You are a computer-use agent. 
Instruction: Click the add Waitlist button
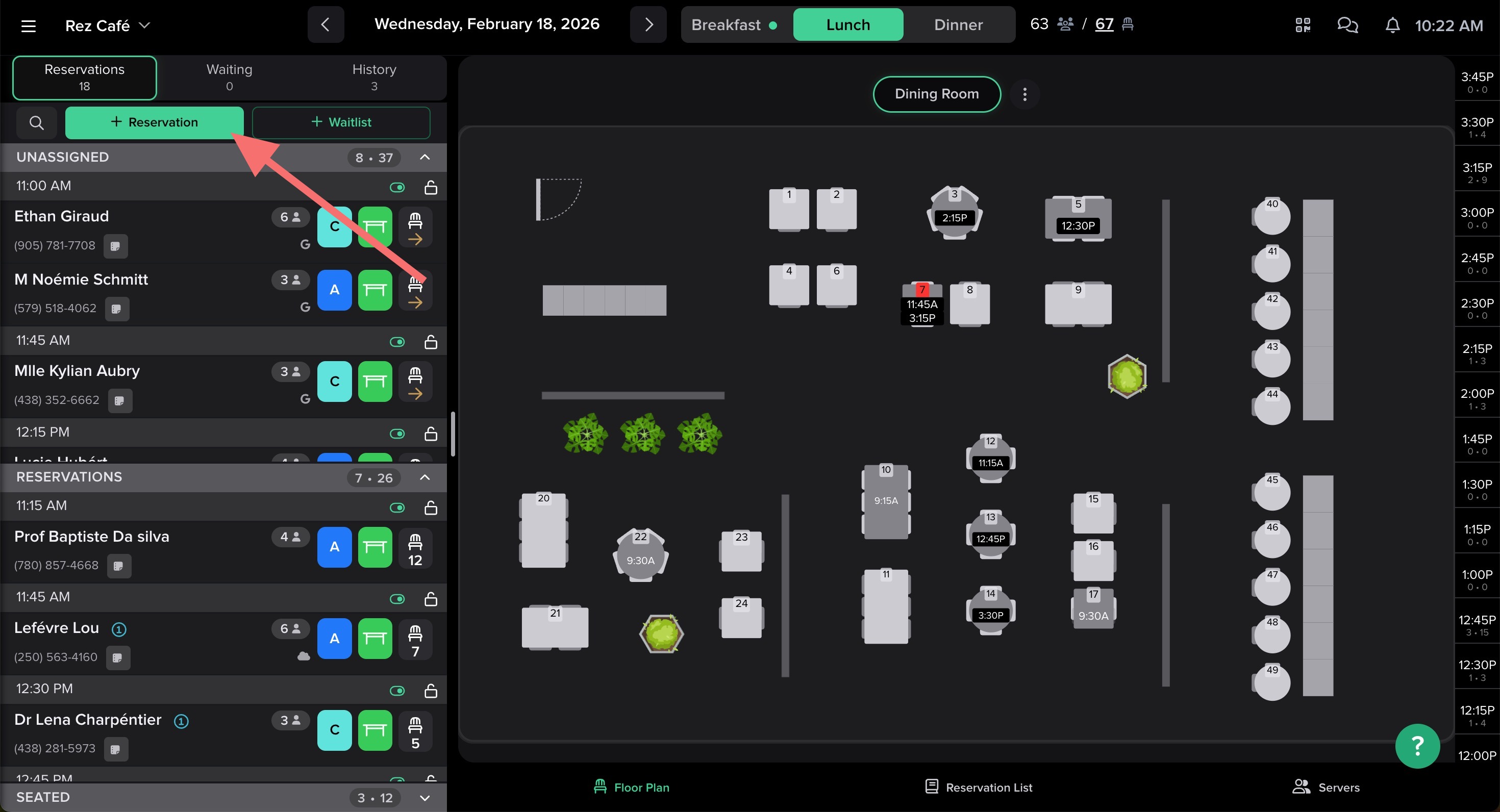click(x=341, y=122)
